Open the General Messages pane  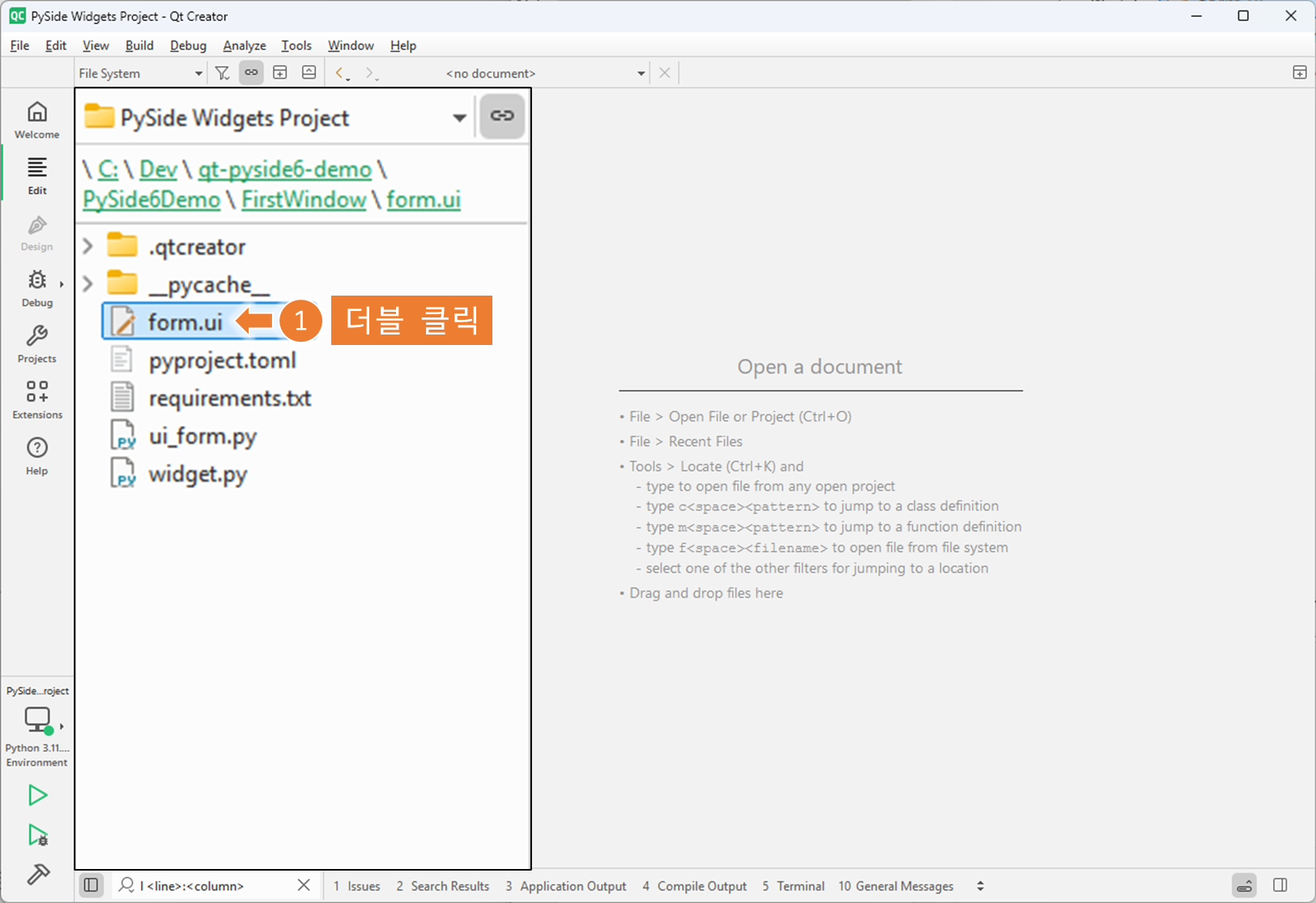[x=896, y=886]
